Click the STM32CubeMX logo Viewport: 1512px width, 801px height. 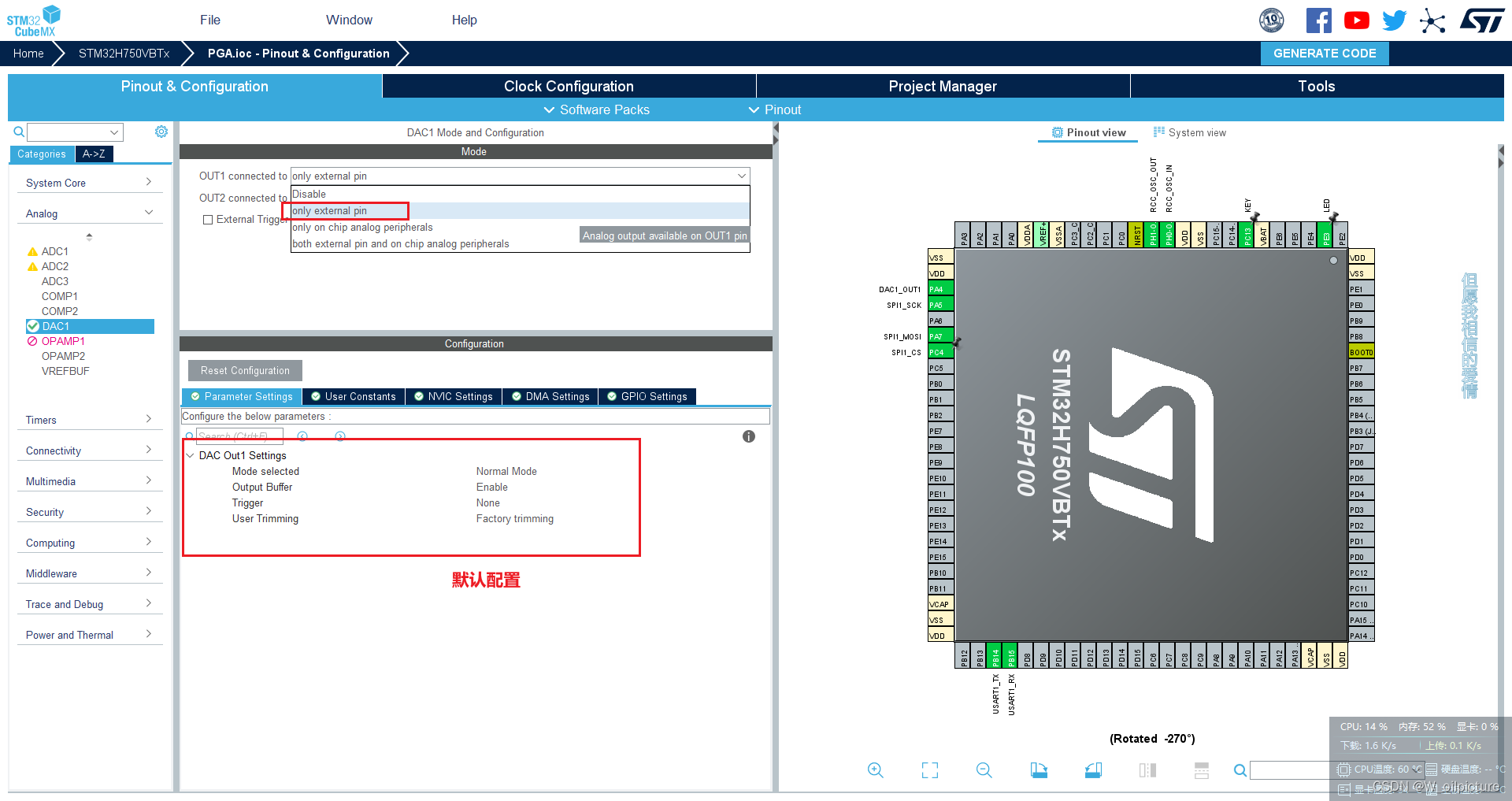(x=34, y=20)
